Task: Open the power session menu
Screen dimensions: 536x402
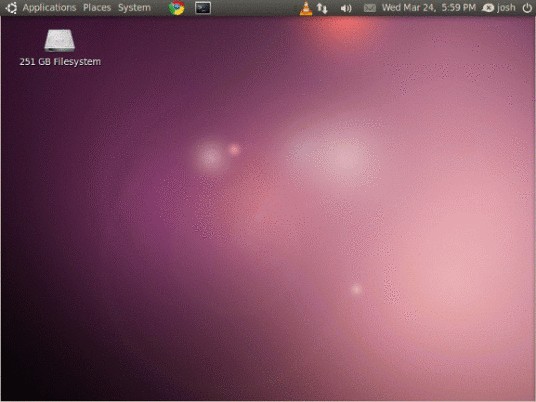Action: pos(527,8)
